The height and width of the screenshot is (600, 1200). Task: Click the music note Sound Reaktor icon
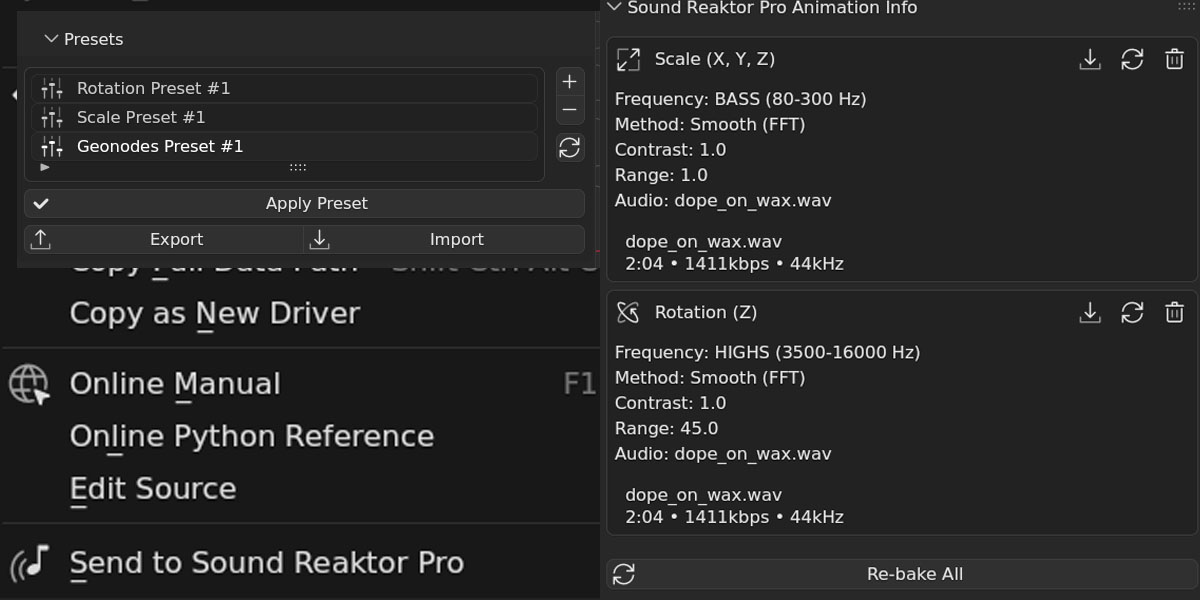coord(31,563)
